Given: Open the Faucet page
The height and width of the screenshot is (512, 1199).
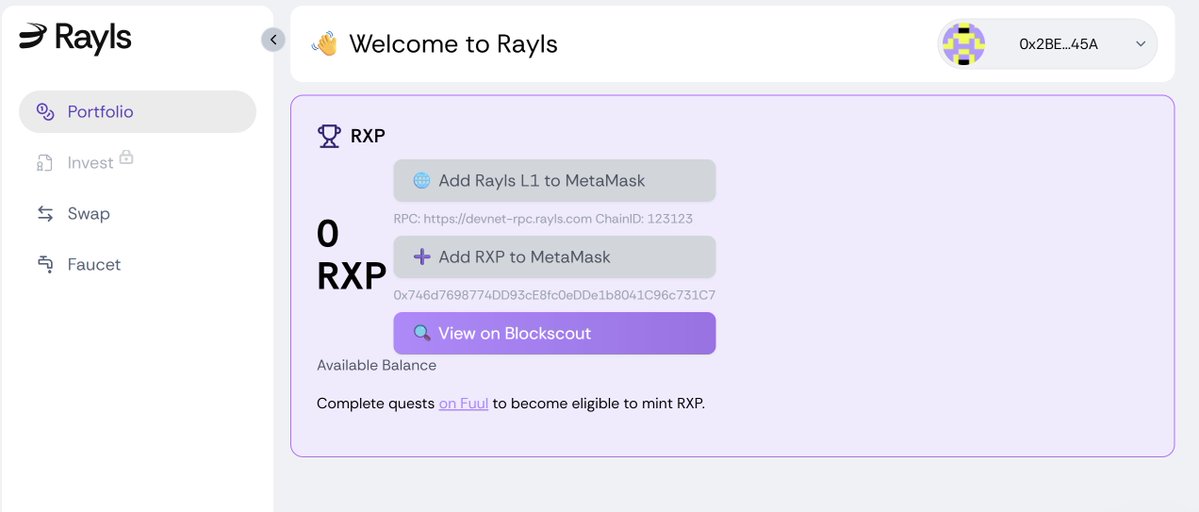Looking at the screenshot, I should [x=94, y=265].
